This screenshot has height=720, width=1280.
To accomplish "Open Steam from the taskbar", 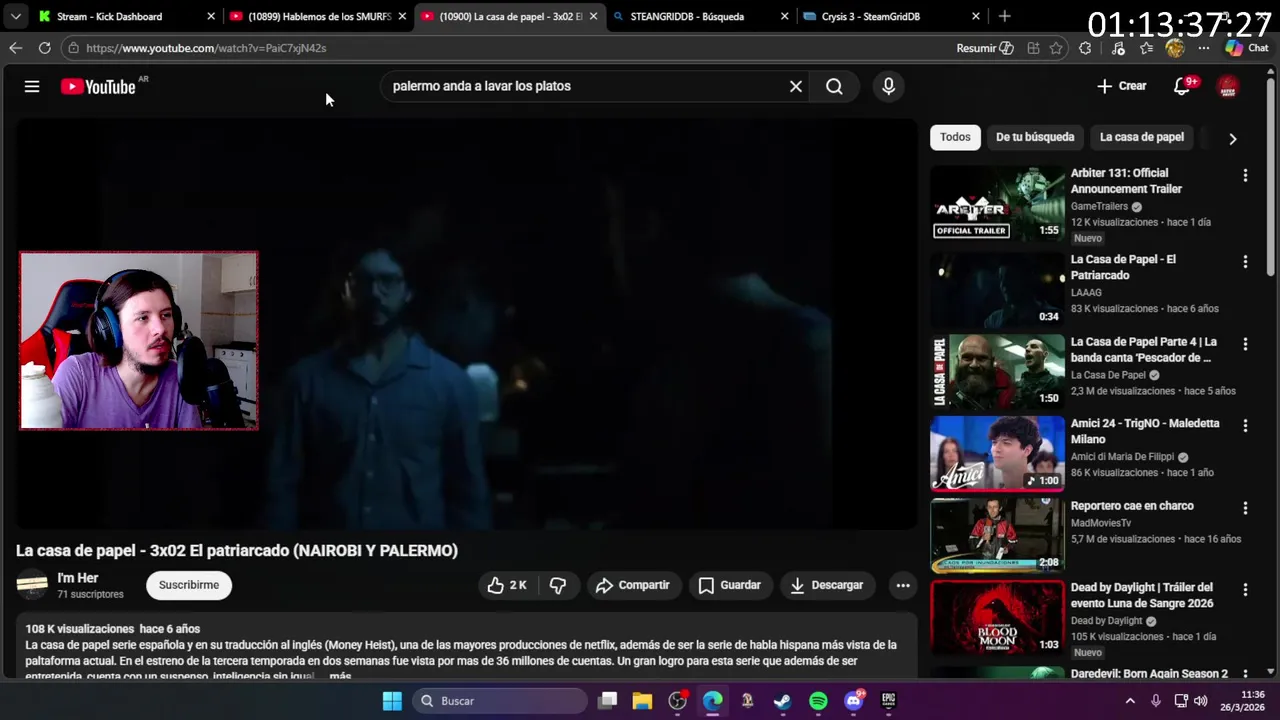I will tap(782, 701).
